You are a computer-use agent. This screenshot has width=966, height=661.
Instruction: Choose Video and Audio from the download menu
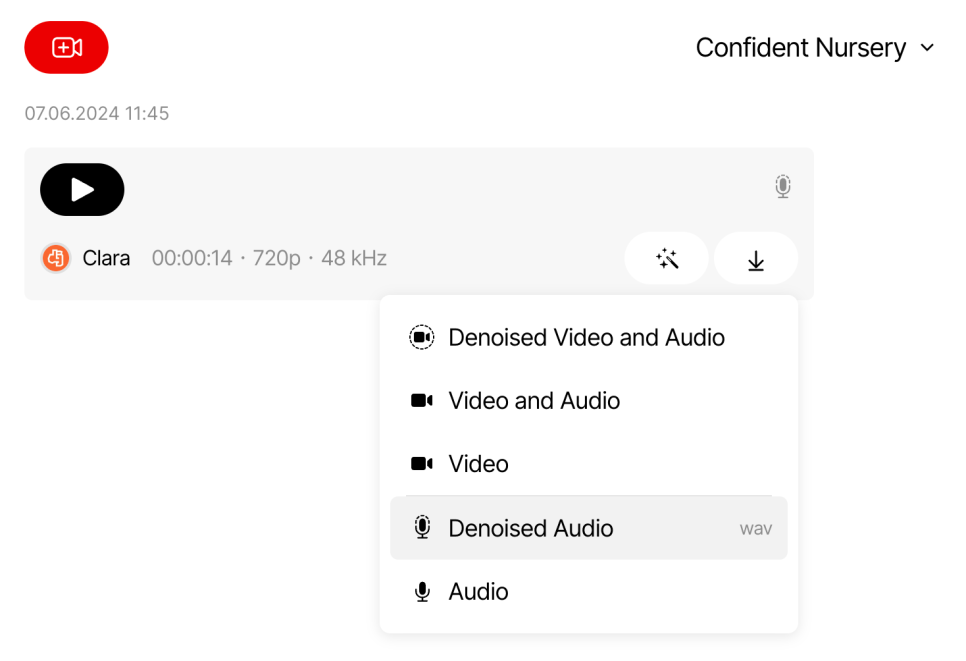tap(589, 401)
